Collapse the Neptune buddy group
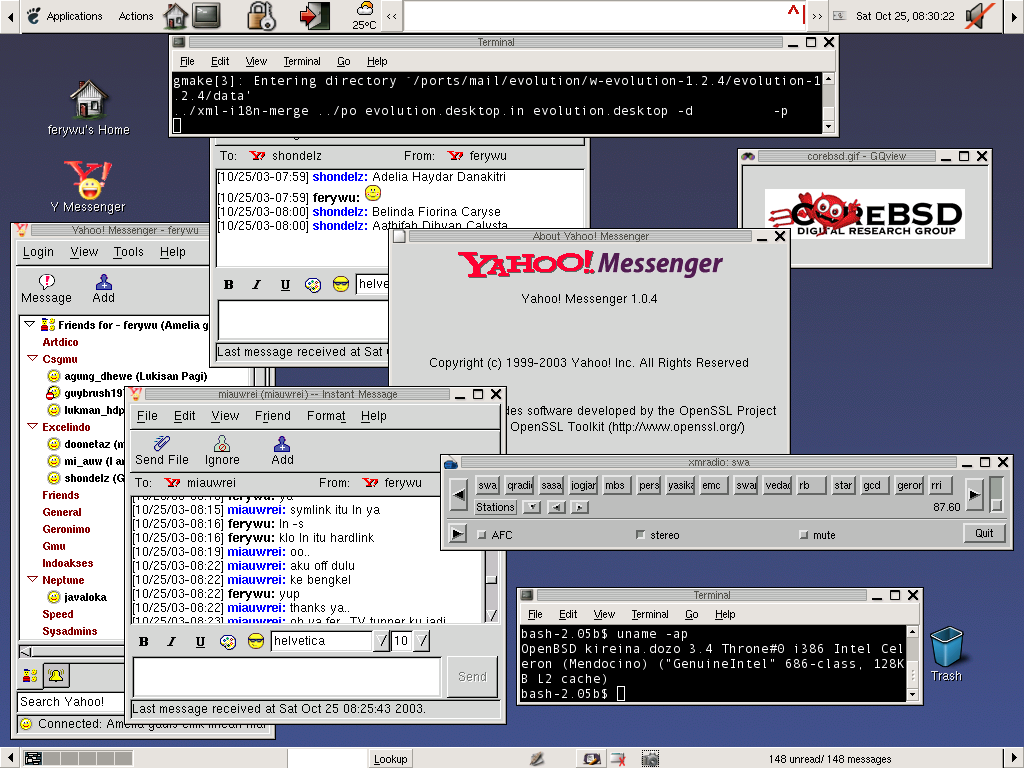1024x768 pixels. click(x=33, y=579)
